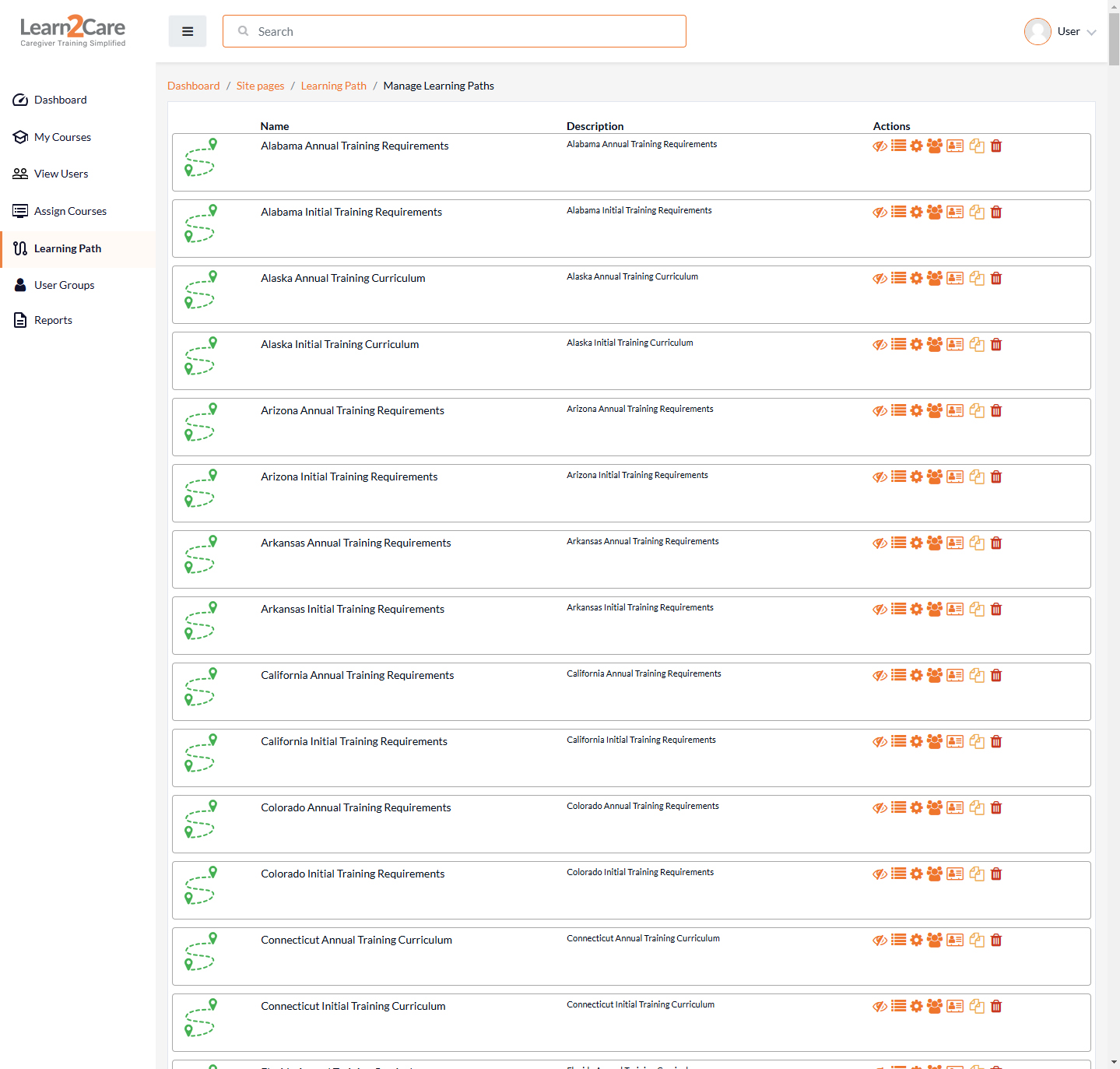Copy the Connecticut Annual Training Curriculum path

point(977,941)
